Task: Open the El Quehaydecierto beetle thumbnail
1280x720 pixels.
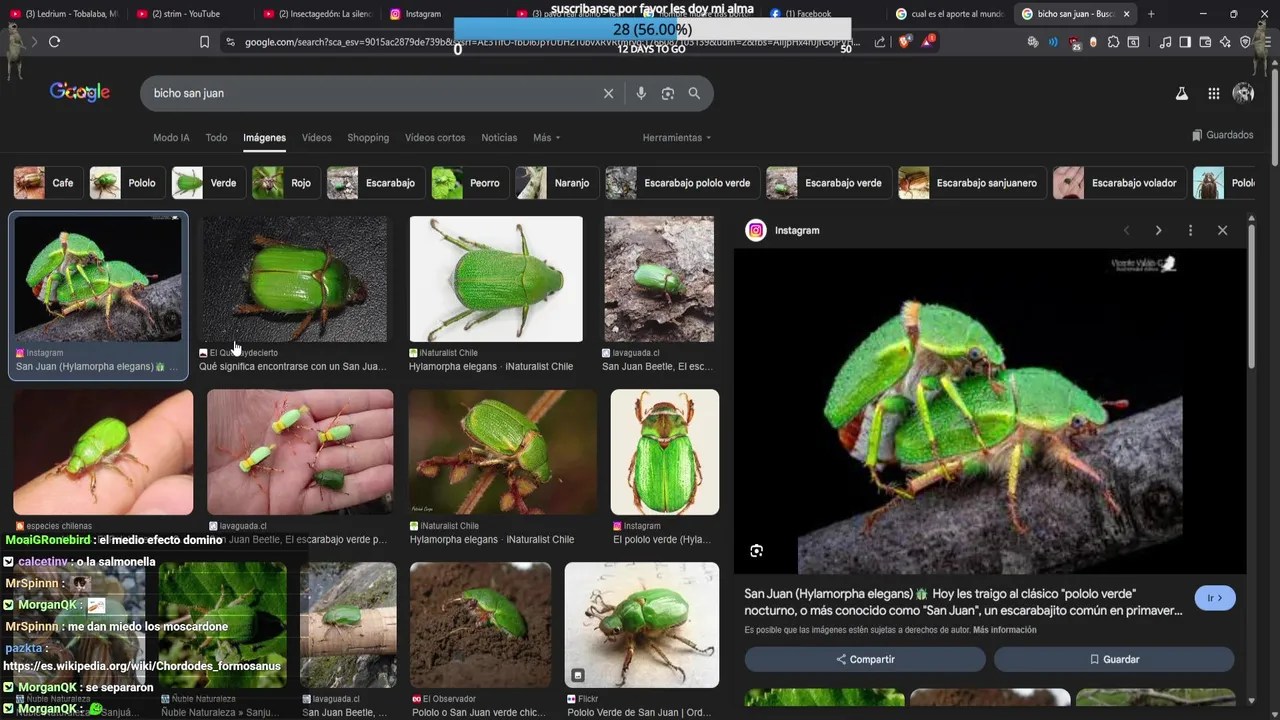Action: (x=293, y=279)
